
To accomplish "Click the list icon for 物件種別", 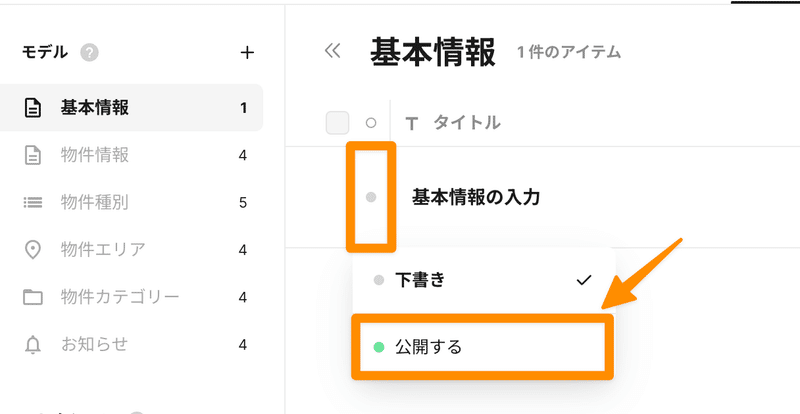I will pos(33,203).
